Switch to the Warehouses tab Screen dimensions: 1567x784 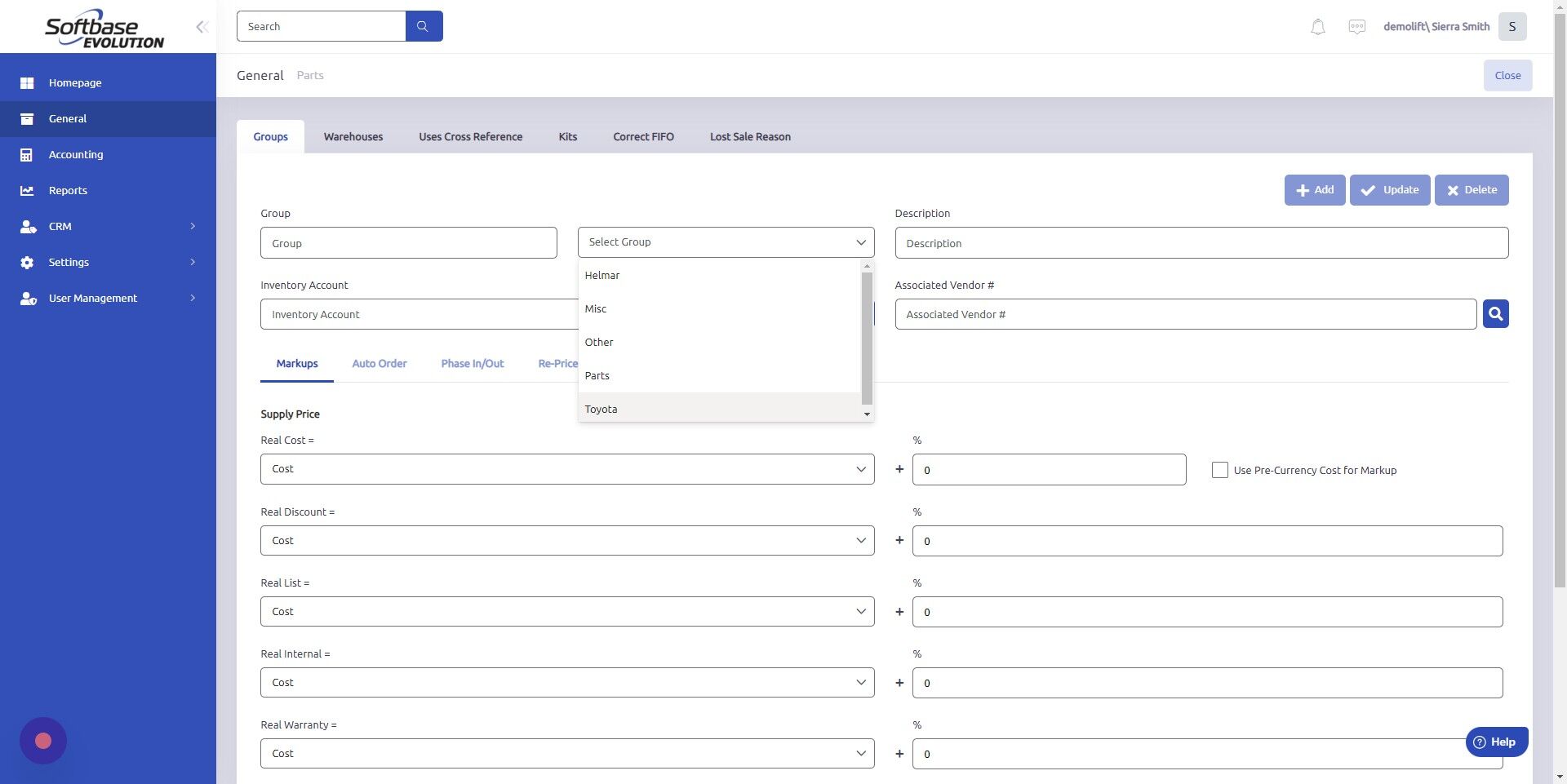coord(353,136)
